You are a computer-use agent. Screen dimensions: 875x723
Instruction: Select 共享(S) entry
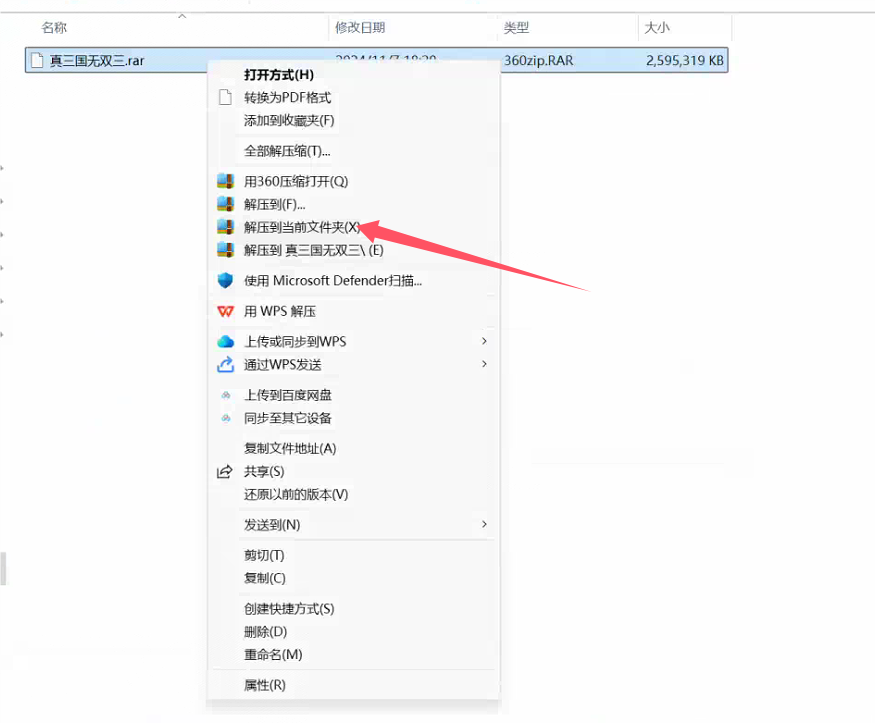(x=264, y=472)
